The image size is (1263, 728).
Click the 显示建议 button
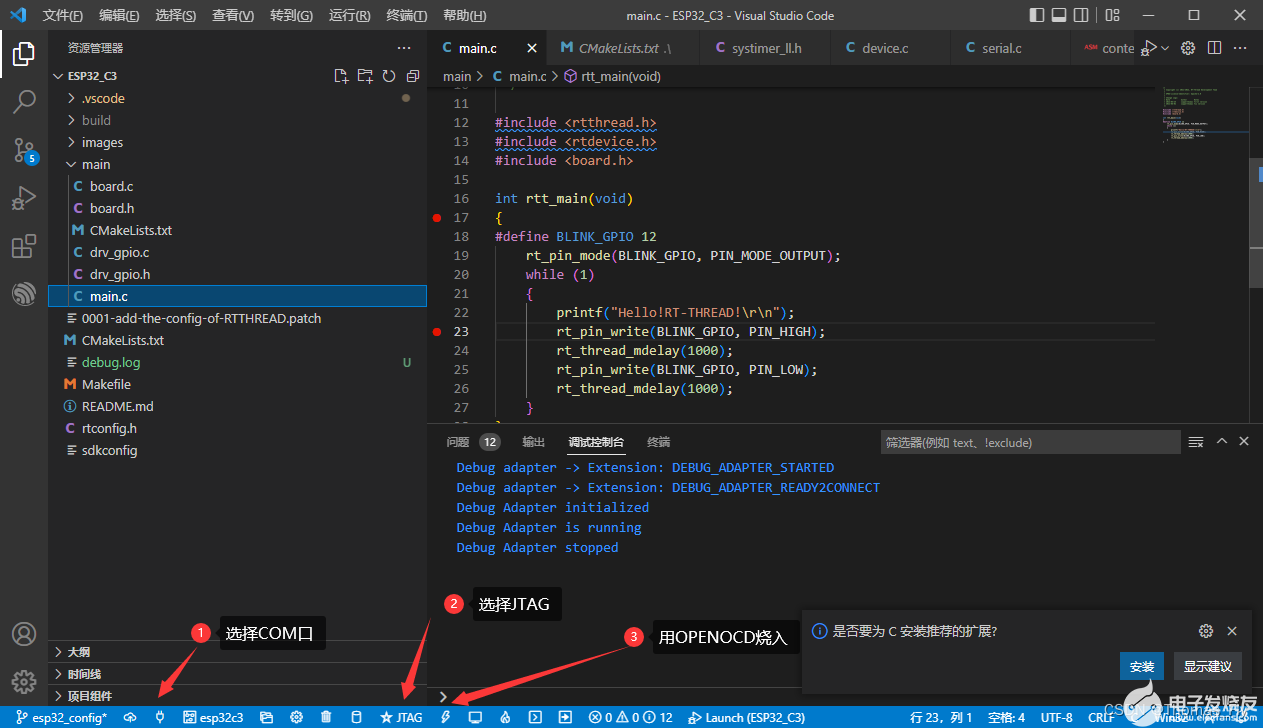coord(1208,666)
